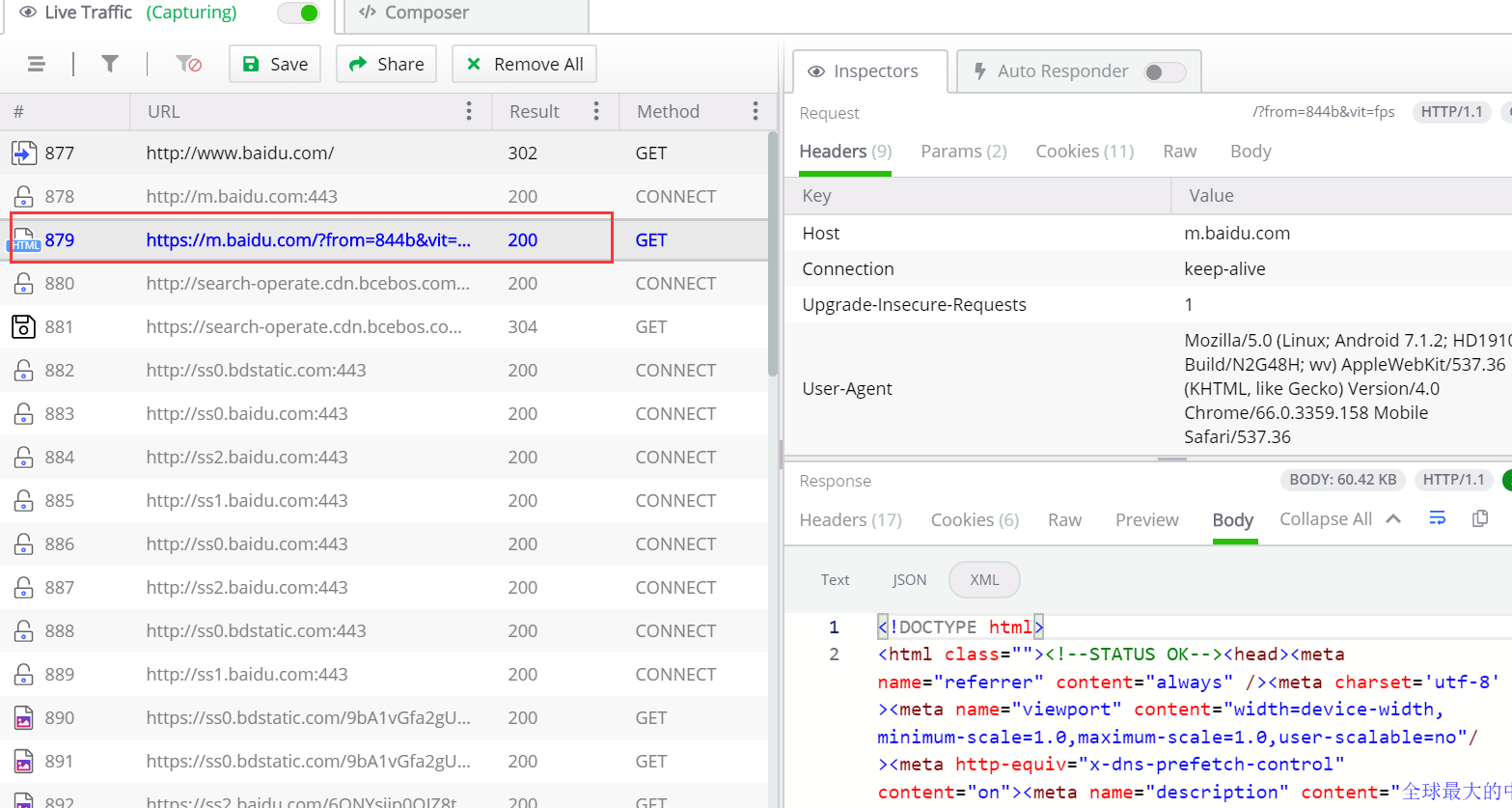This screenshot has height=808, width=1512.
Task: Switch body view to Text format
Action: [835, 580]
